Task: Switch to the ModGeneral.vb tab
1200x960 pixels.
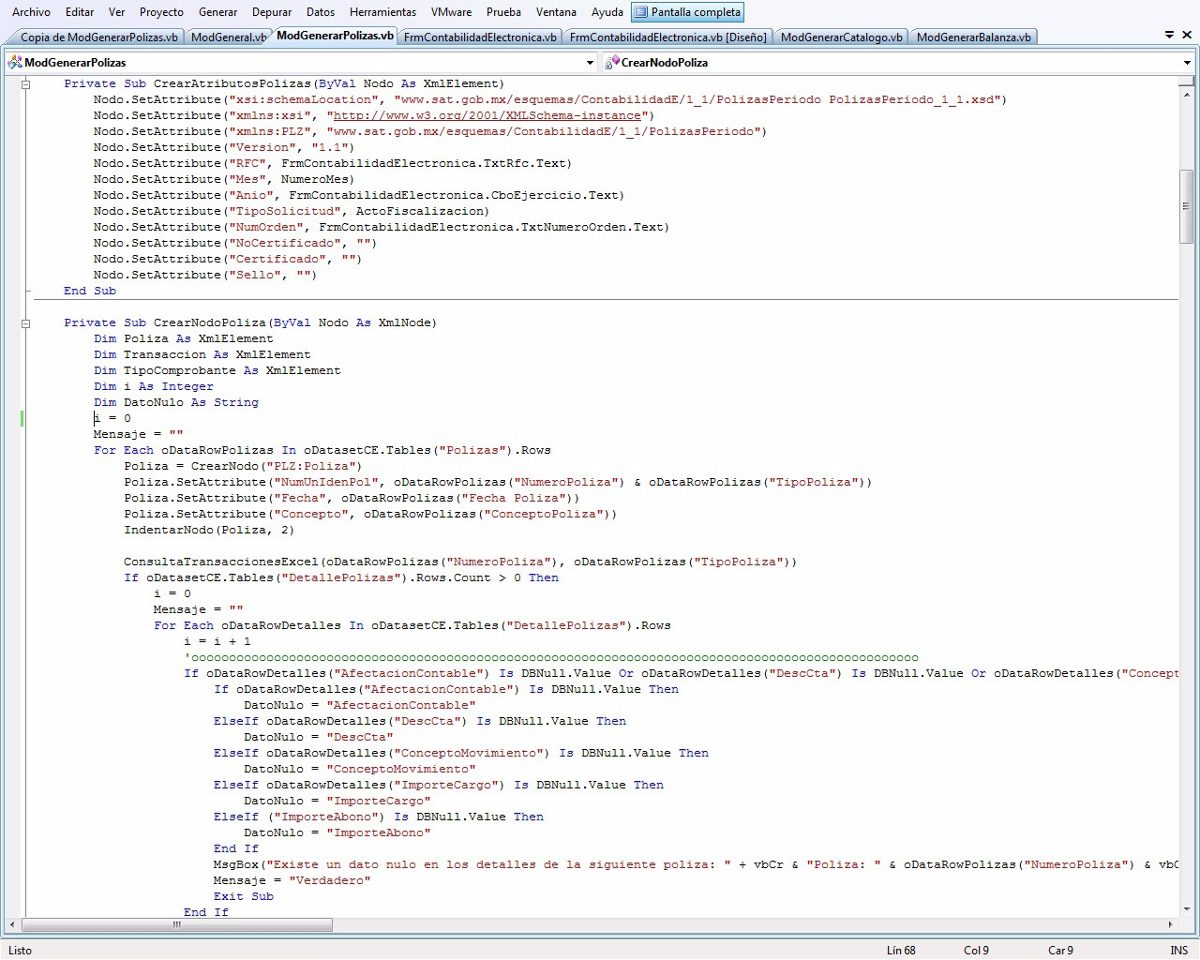Action: coord(228,37)
